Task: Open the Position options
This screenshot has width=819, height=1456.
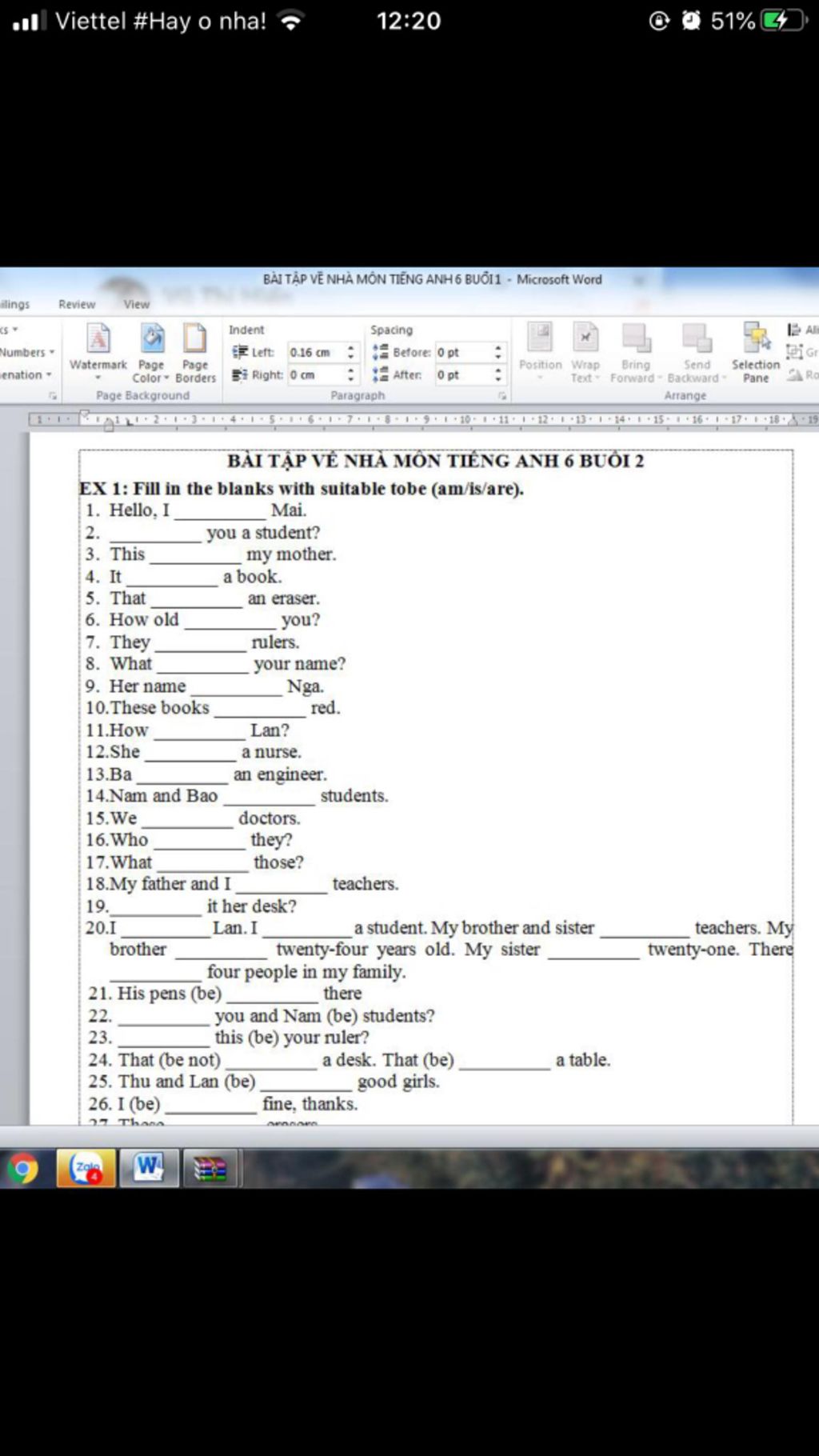Action: 541,351
